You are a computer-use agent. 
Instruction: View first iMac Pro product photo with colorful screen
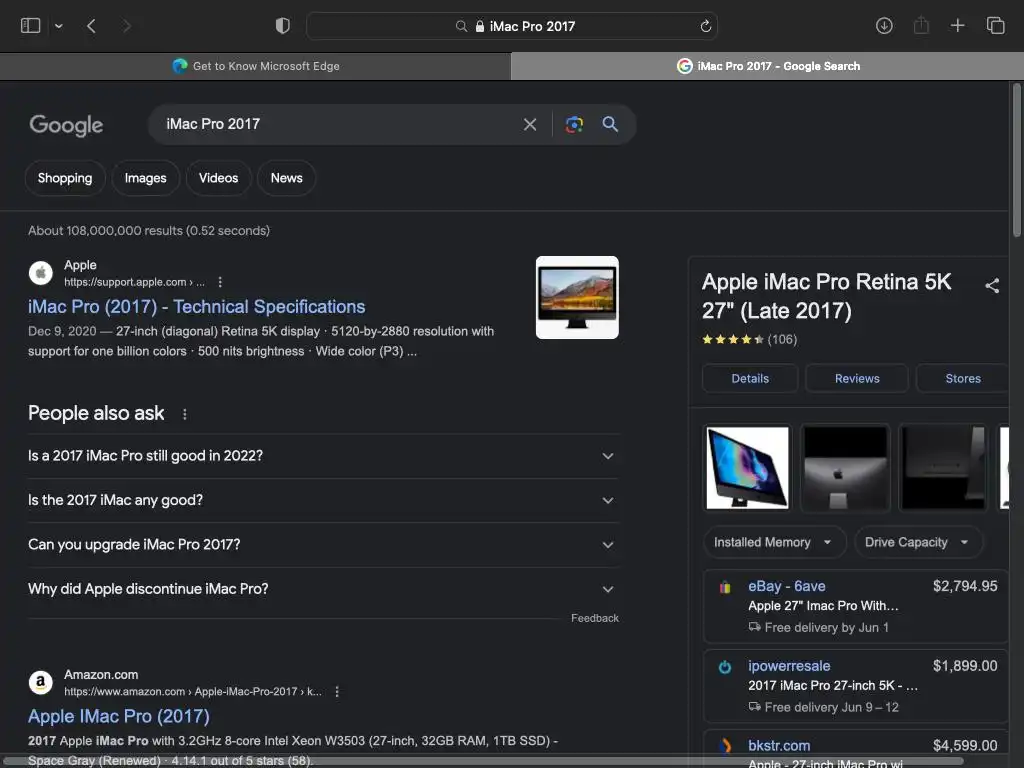tap(747, 468)
